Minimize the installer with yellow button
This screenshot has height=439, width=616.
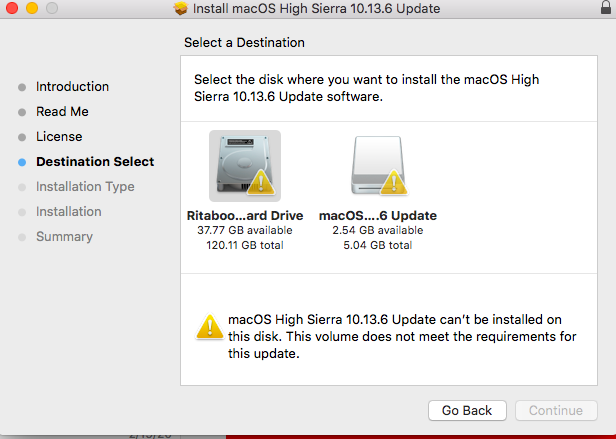(x=32, y=7)
